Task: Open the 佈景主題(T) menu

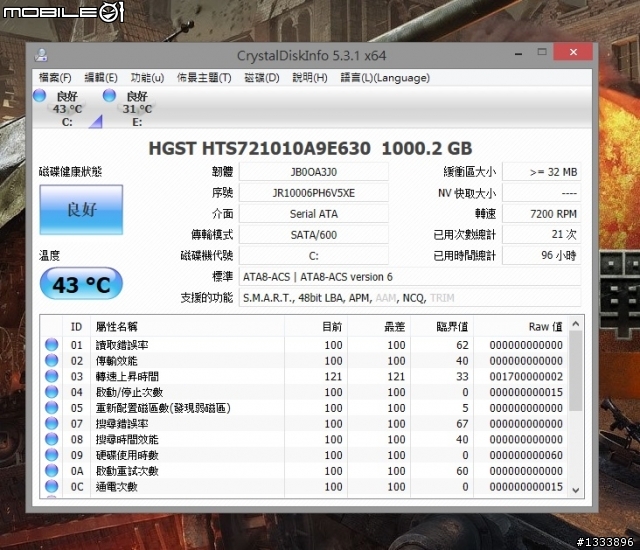Action: click(x=204, y=78)
